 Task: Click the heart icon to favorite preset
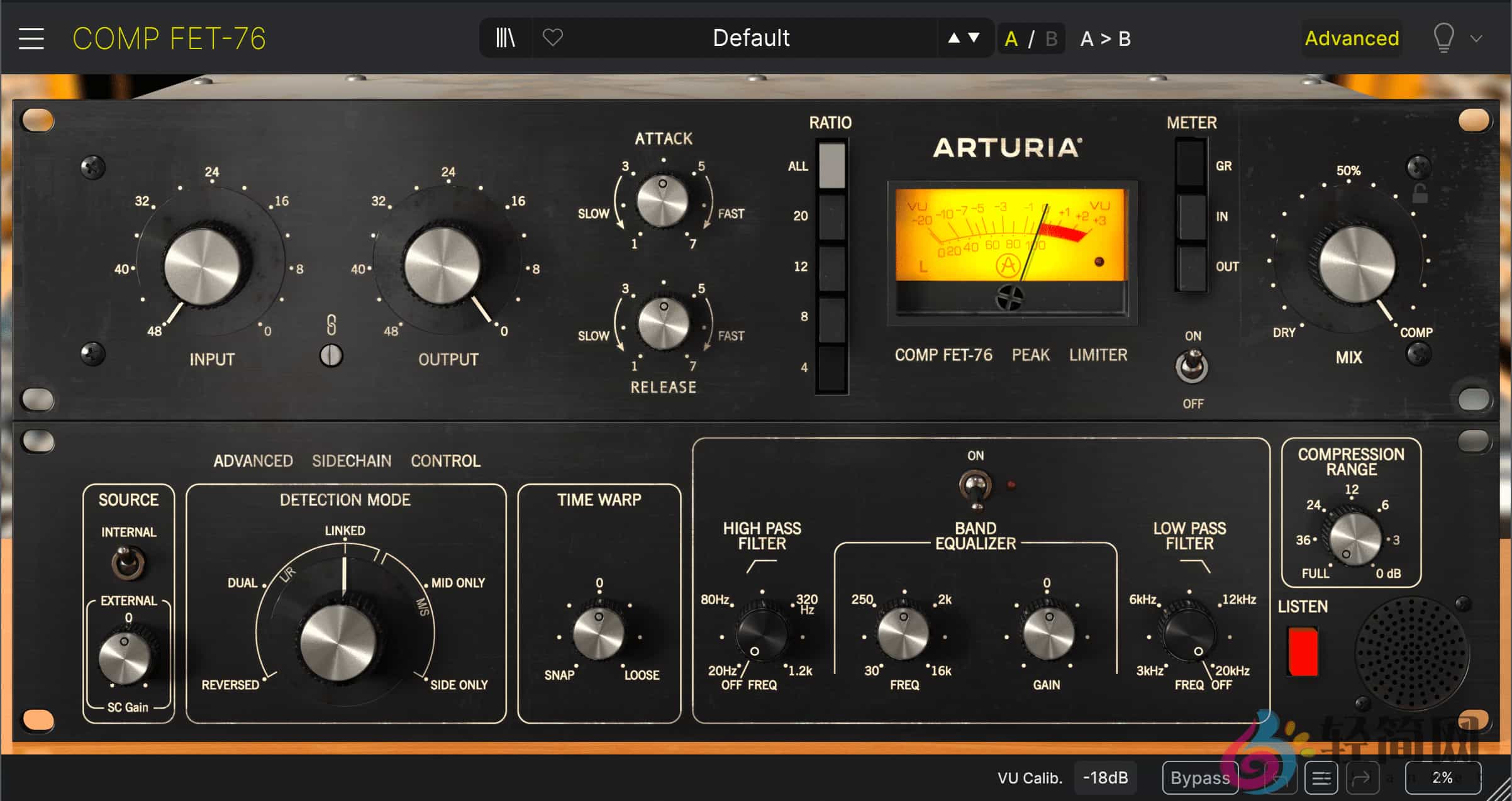click(x=552, y=38)
